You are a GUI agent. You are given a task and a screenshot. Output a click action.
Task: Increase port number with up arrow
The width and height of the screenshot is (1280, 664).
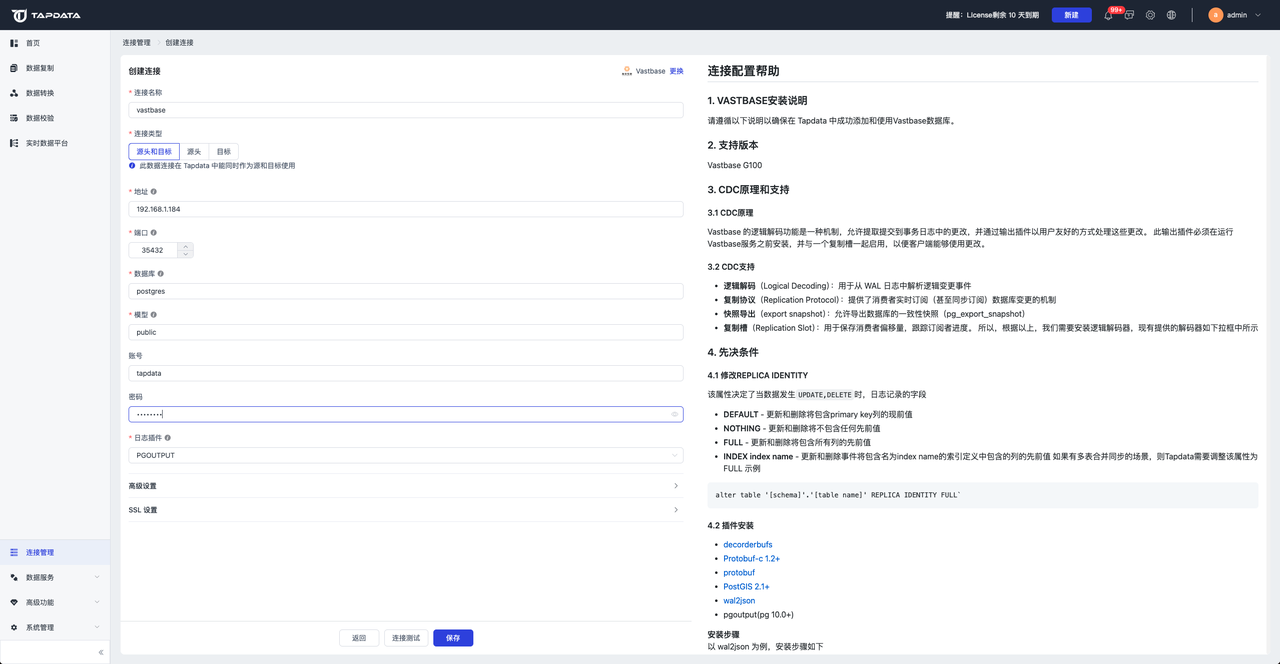185,246
